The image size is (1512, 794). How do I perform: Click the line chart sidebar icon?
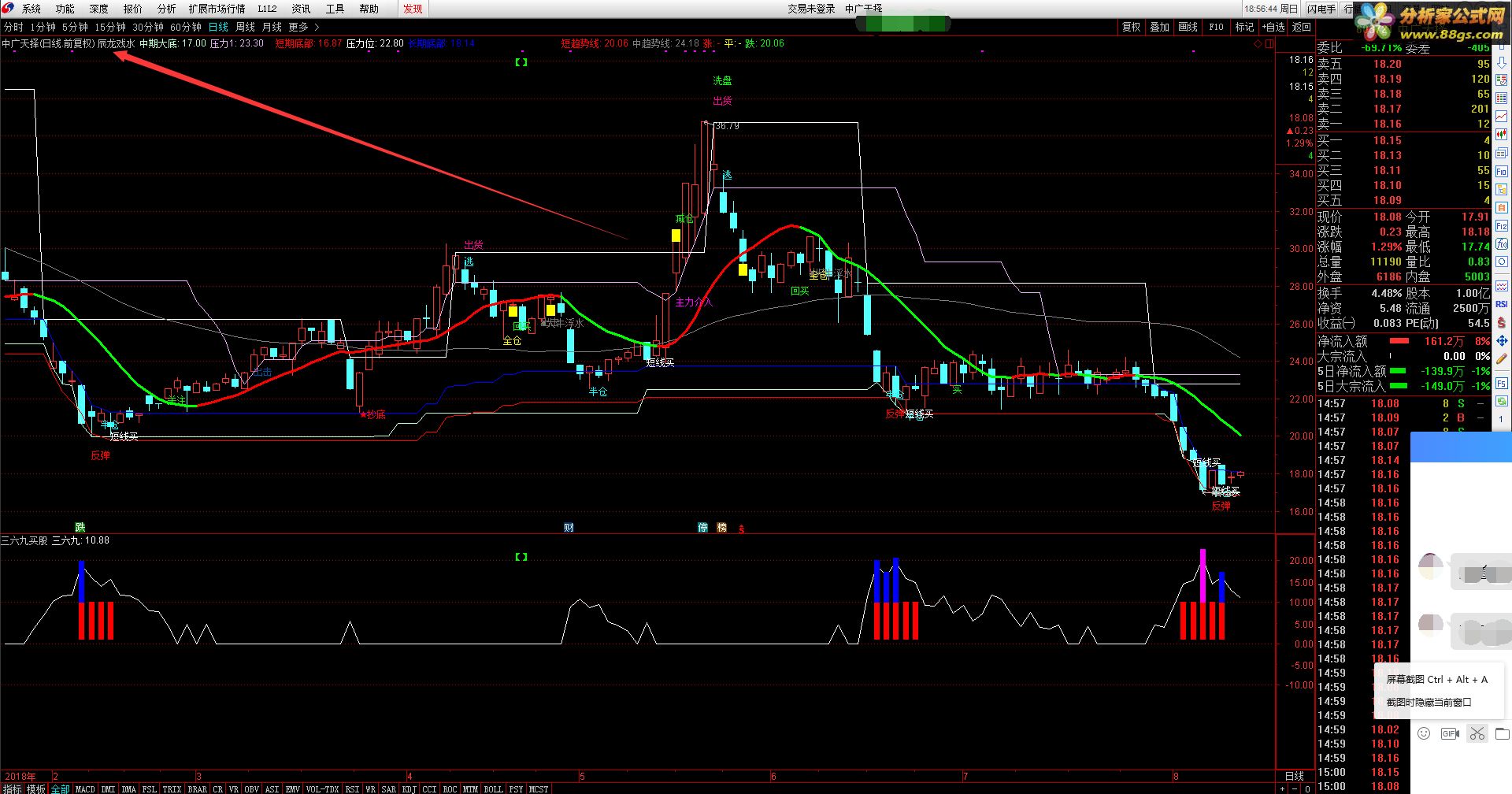click(x=1502, y=115)
